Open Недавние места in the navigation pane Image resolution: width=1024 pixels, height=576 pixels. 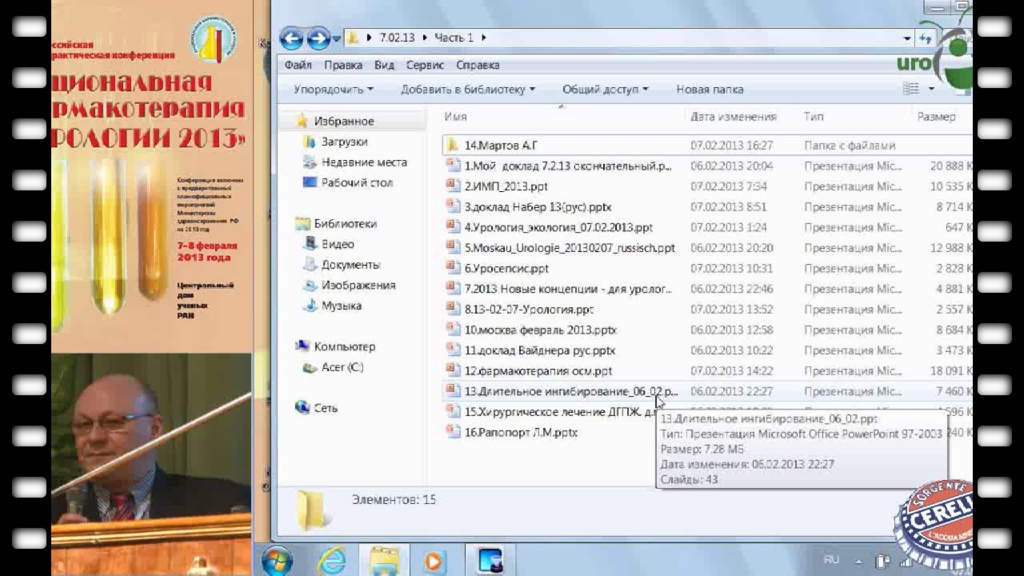pyautogui.click(x=363, y=162)
